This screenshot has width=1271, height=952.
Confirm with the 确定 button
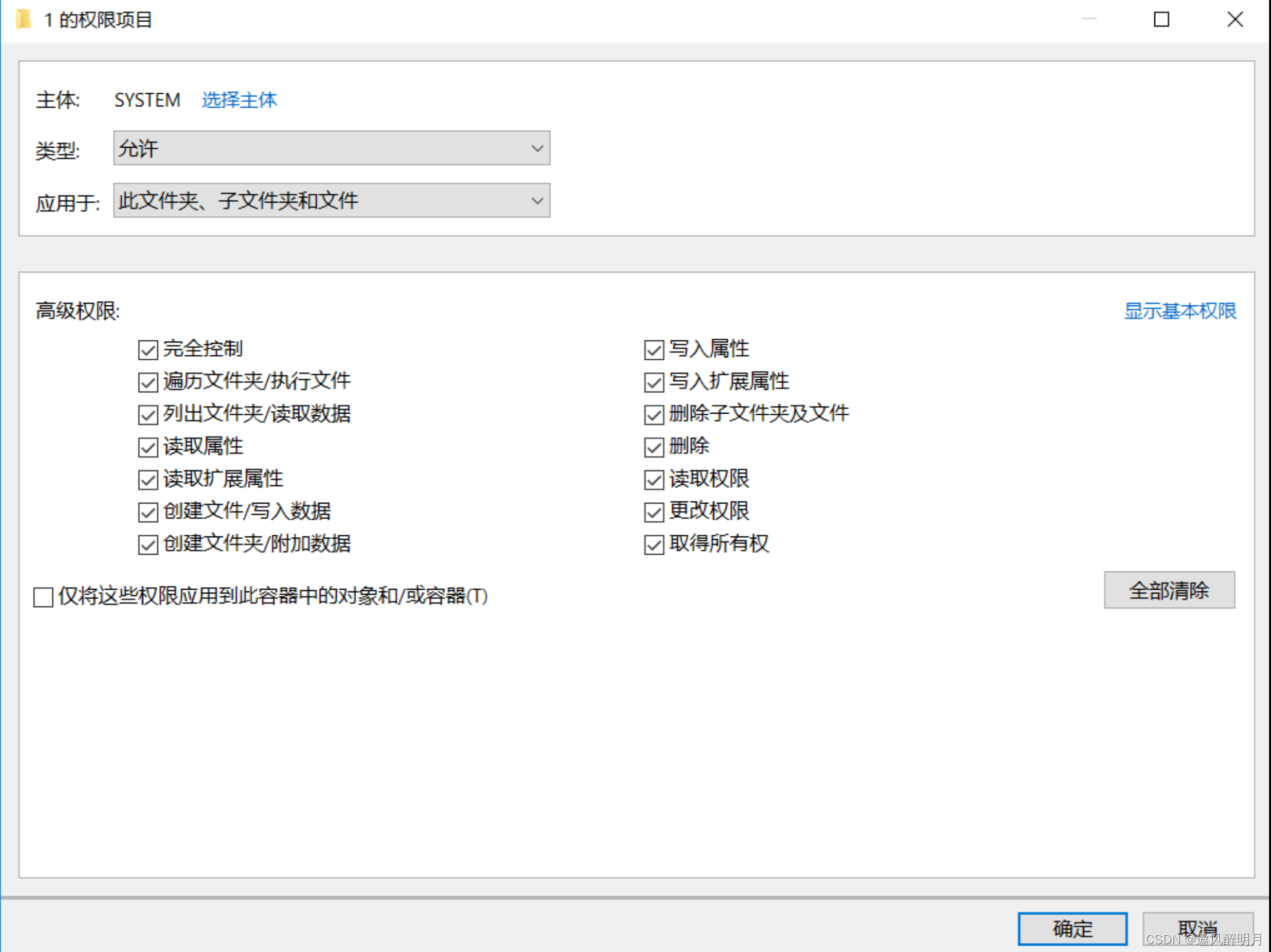(x=1072, y=929)
